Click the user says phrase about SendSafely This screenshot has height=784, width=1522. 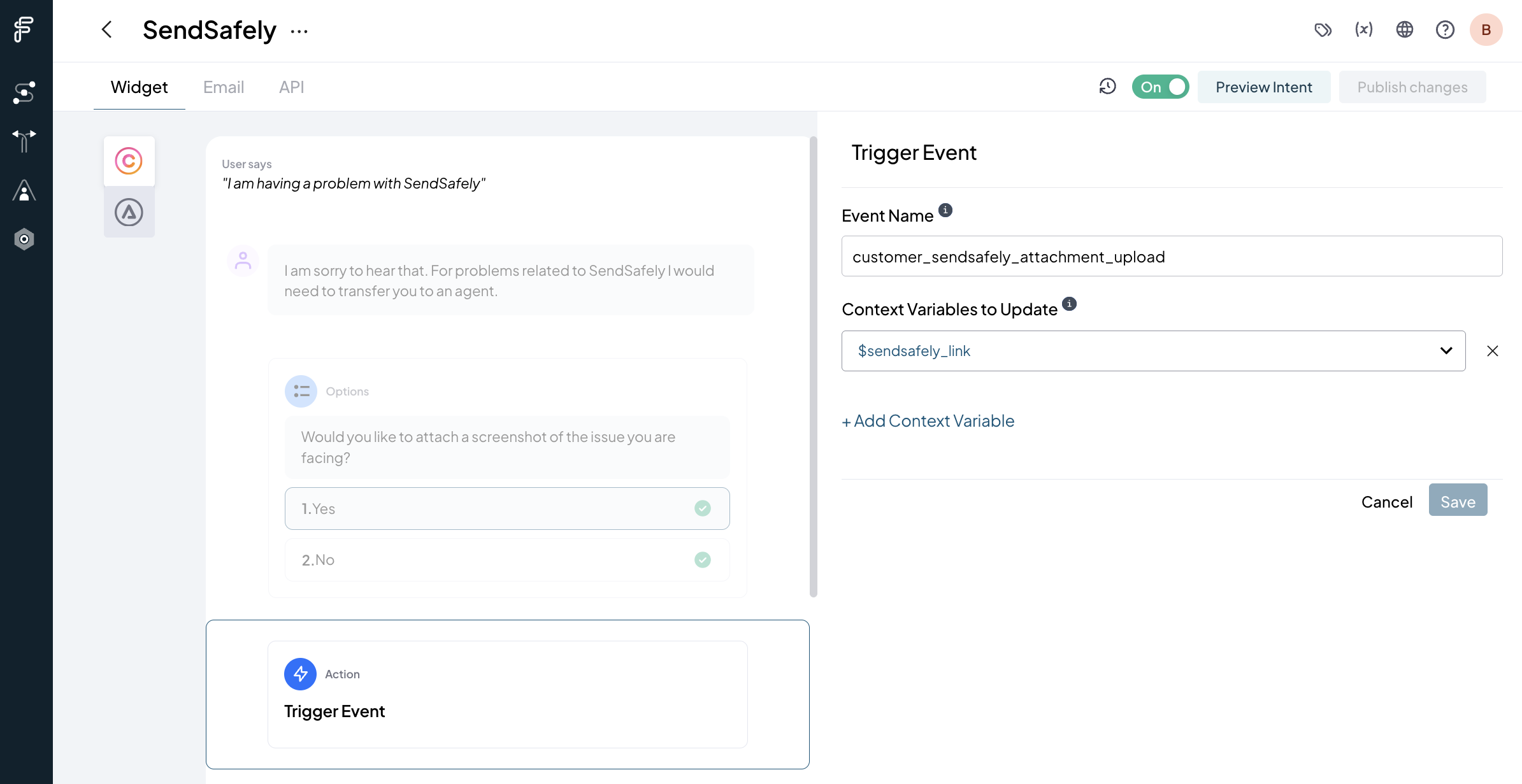(354, 183)
